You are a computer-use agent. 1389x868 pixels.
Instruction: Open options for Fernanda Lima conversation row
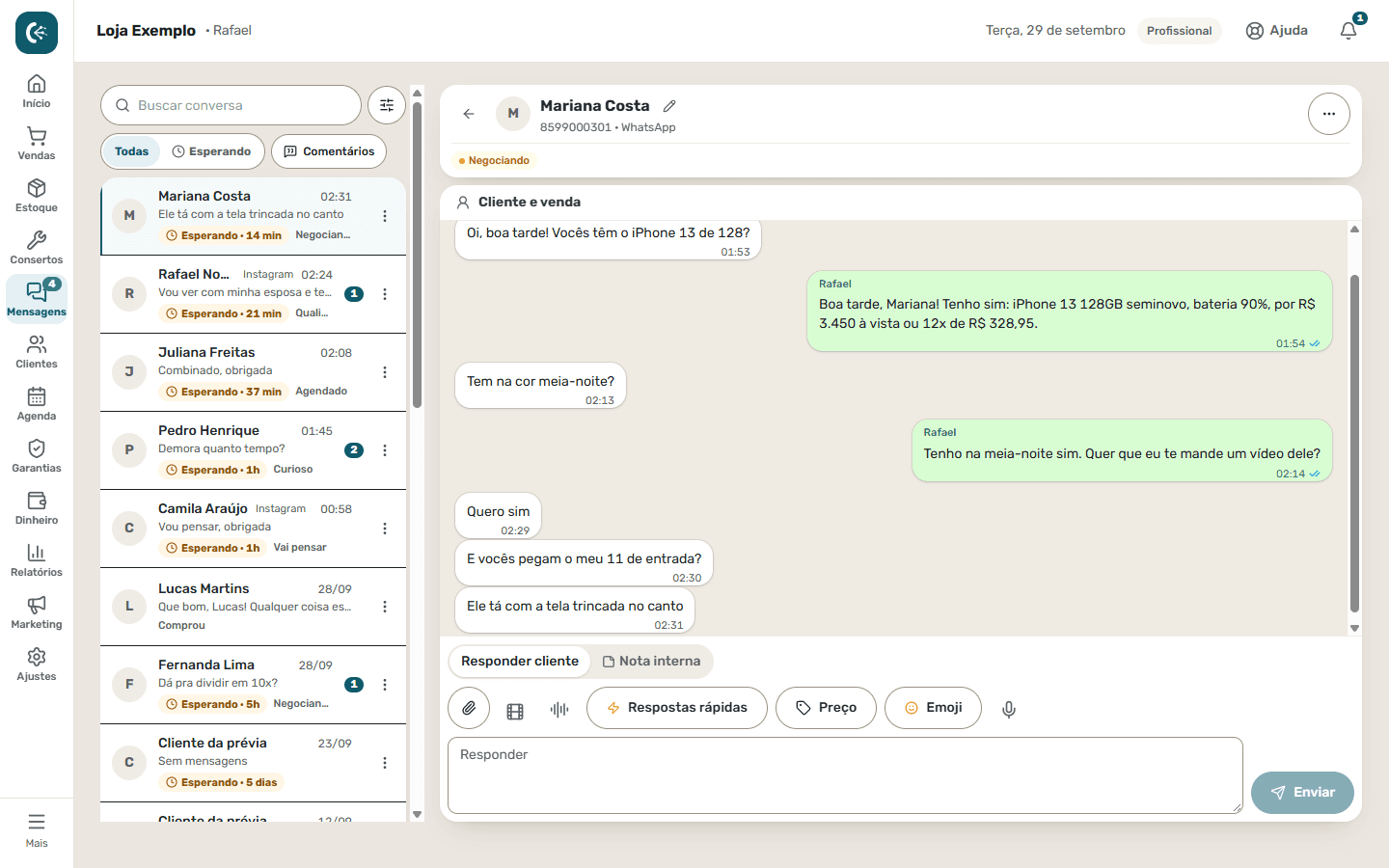[385, 685]
